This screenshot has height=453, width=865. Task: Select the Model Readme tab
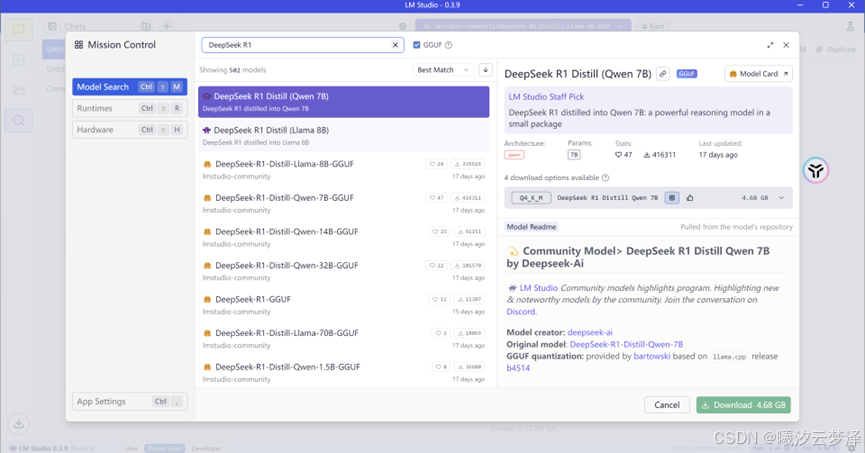531,227
